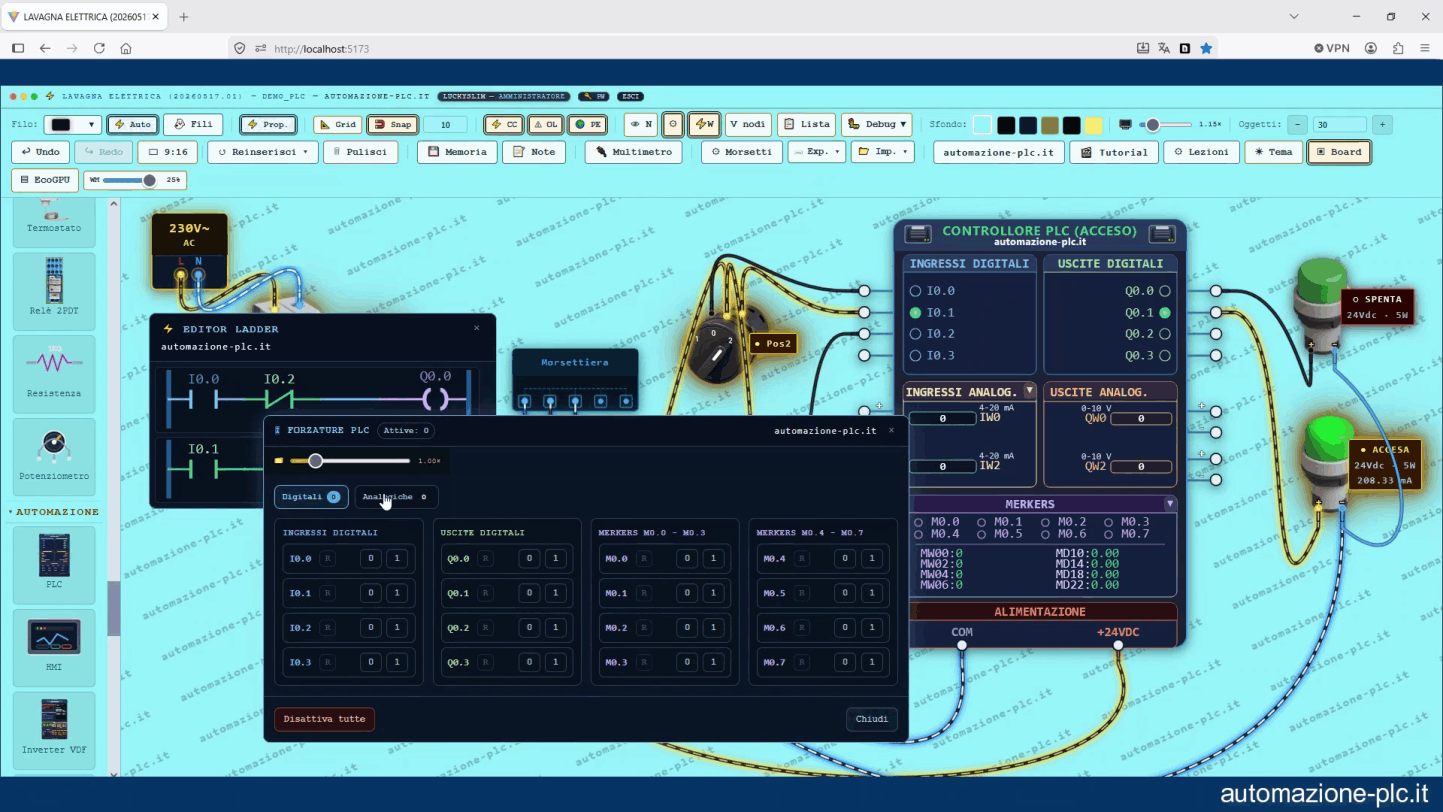Go to browser home page

(x=126, y=48)
